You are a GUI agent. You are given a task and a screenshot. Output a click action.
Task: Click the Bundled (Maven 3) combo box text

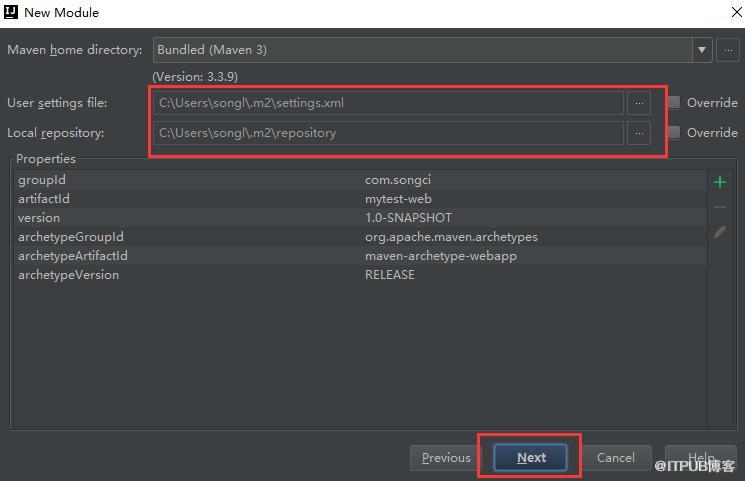coord(212,50)
